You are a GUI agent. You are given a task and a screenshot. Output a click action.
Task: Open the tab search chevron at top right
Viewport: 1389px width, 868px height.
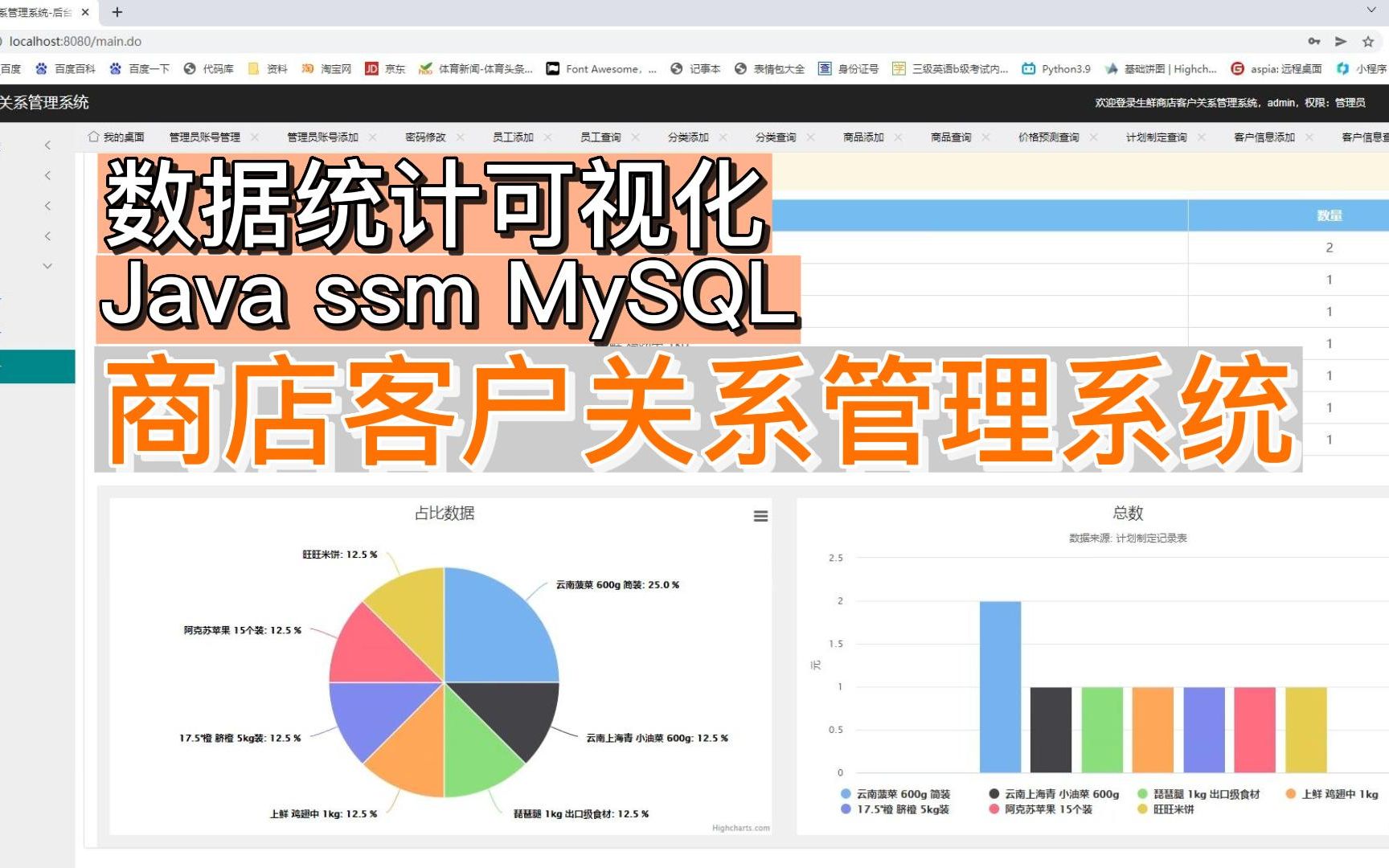coord(1371,10)
